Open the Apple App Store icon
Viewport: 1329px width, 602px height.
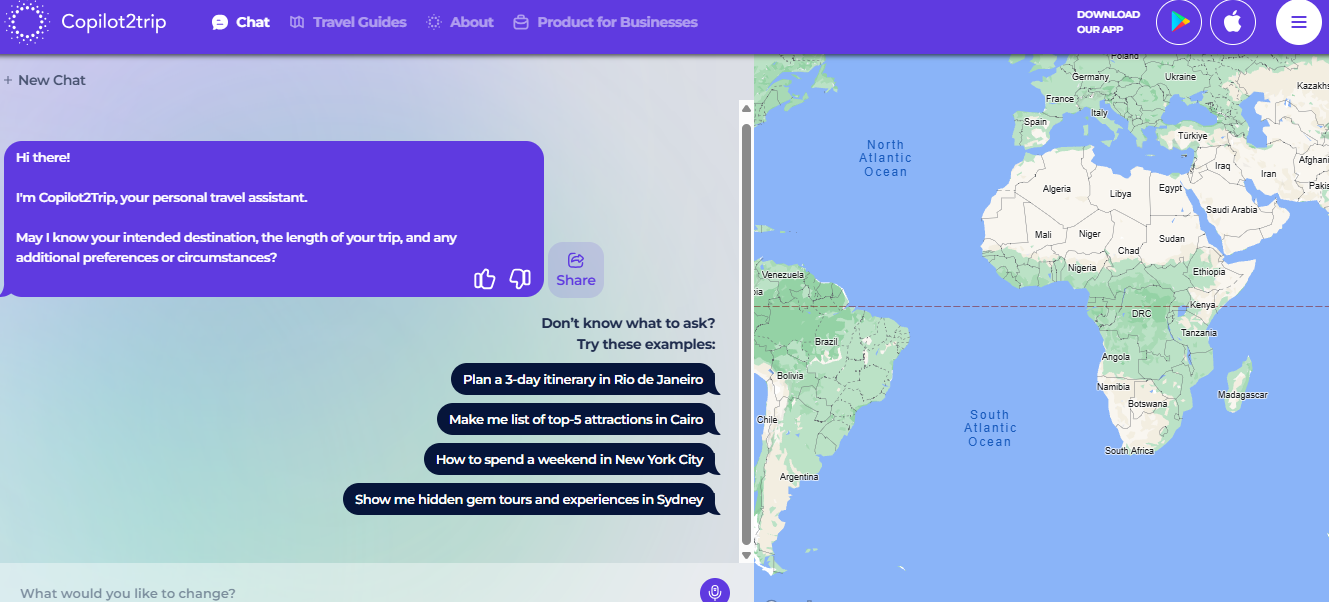(x=1233, y=22)
